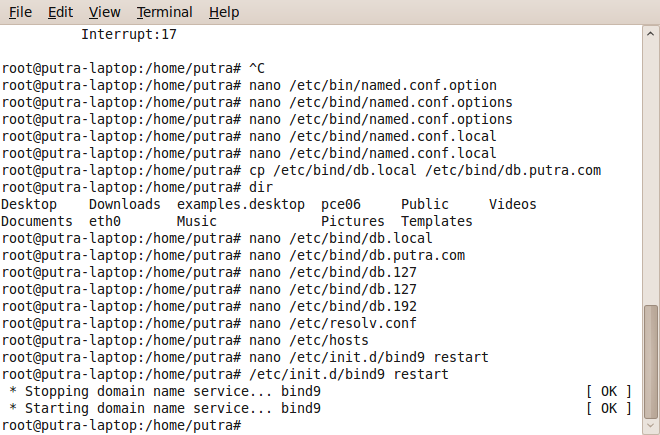
Task: Click 'nano /etc/resolv.conf' command
Action: tap(333, 323)
